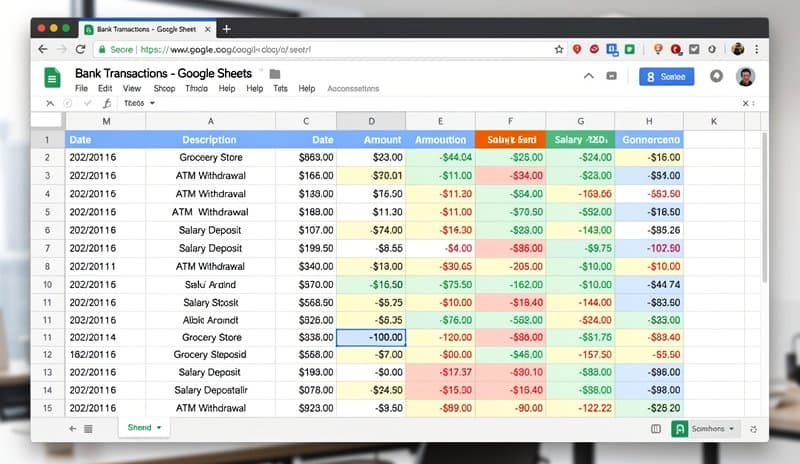Select column H header
This screenshot has height=464, width=800.
tap(649, 121)
